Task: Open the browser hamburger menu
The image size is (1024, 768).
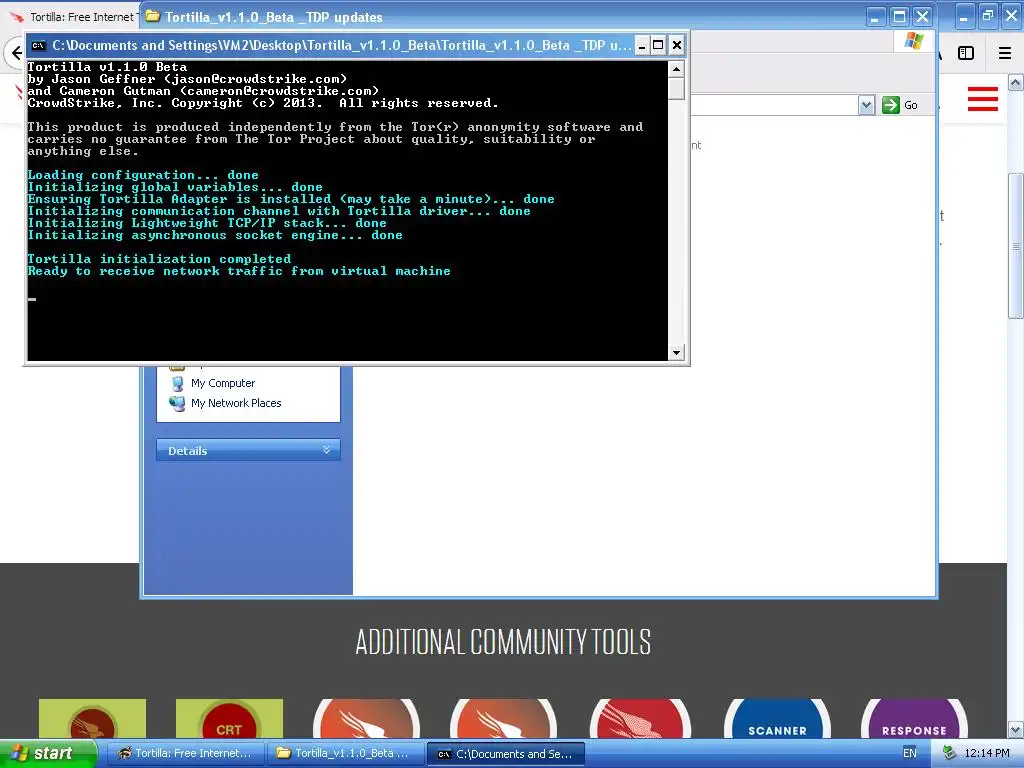Action: coord(1005,53)
